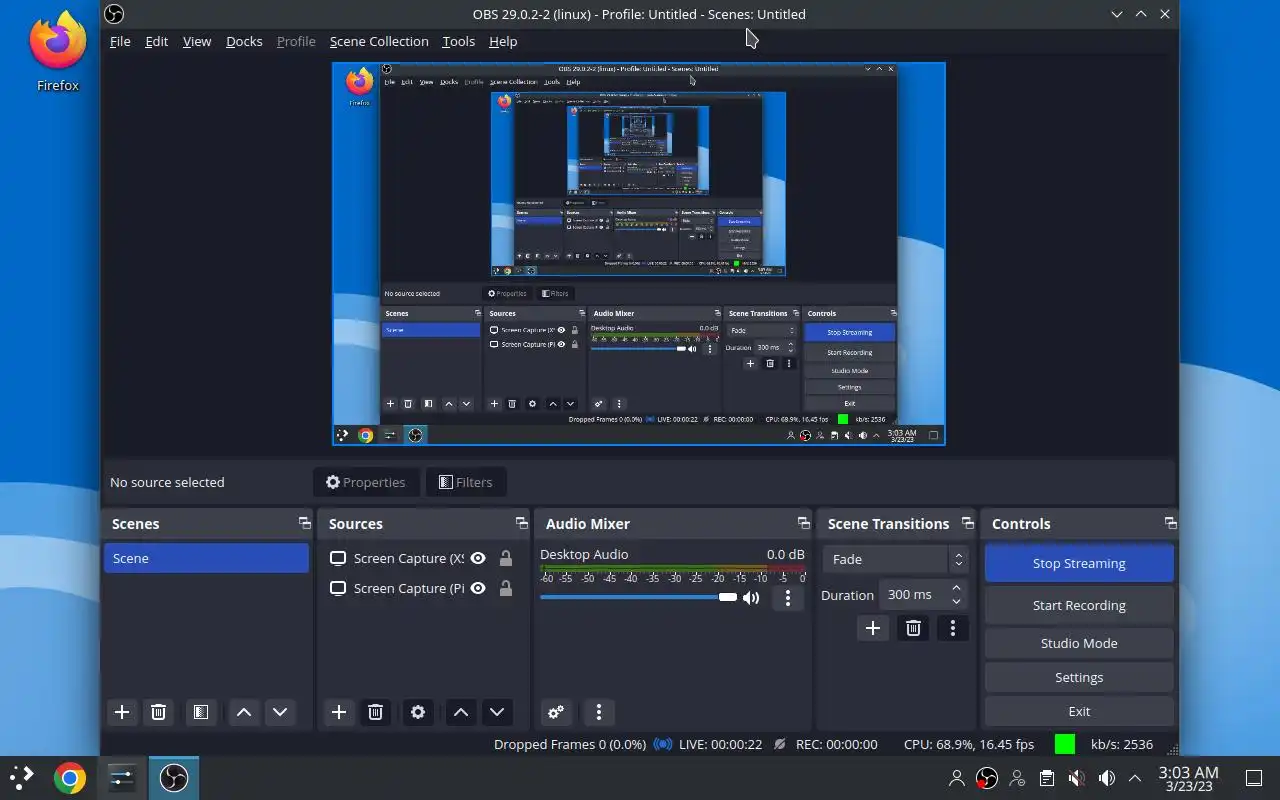Open scene filters icon in Scenes dock
This screenshot has width=1280, height=800.
click(x=201, y=712)
